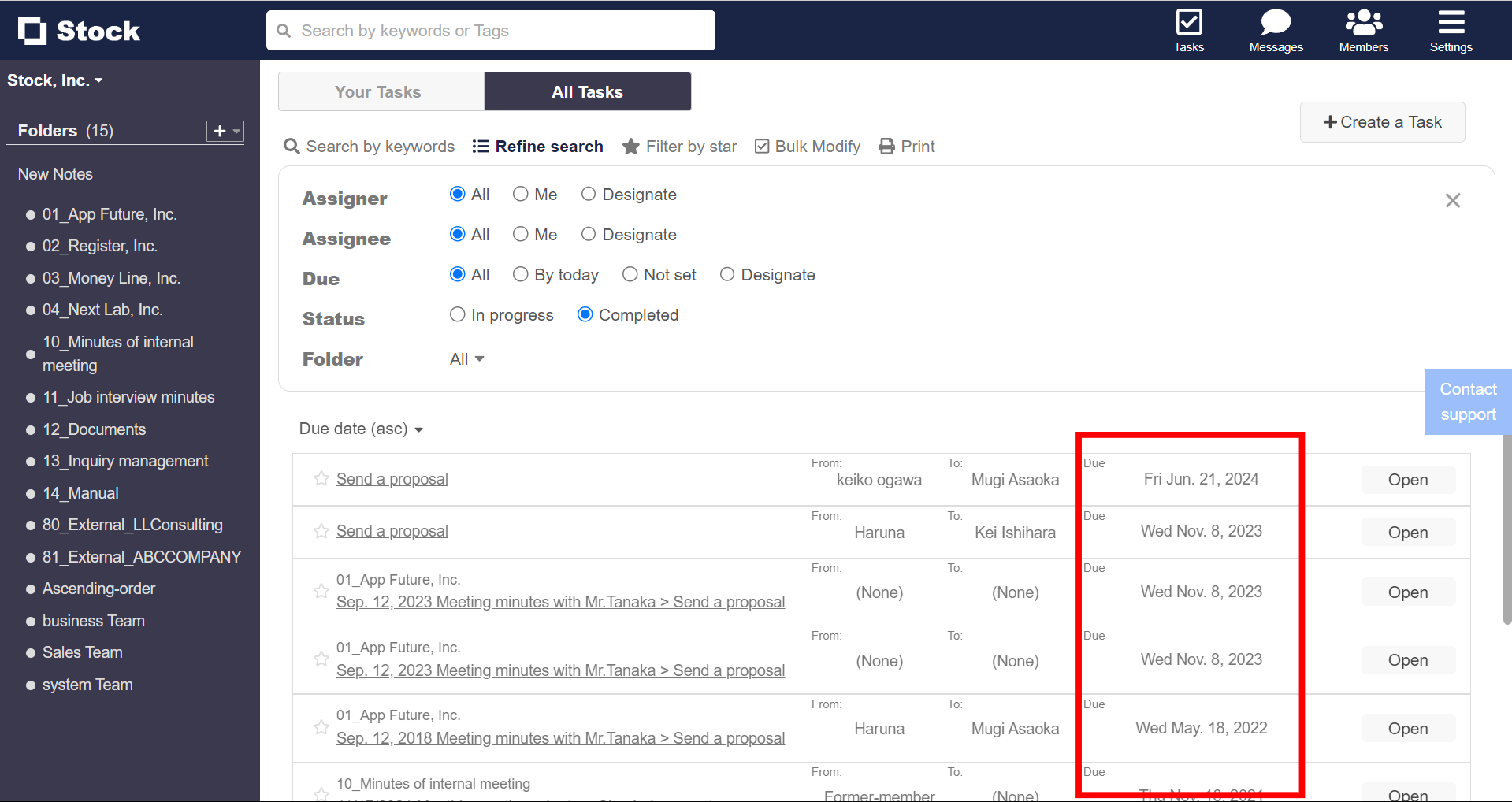Image resolution: width=1512 pixels, height=802 pixels.
Task: Click inside the keywords search field
Action: pyautogui.click(x=490, y=30)
